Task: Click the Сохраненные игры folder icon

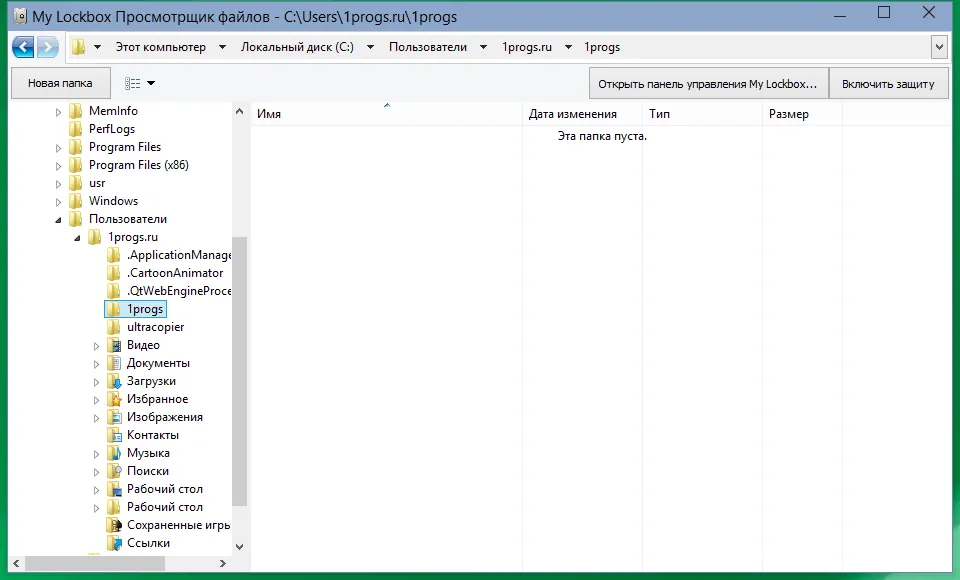Action: 114,525
